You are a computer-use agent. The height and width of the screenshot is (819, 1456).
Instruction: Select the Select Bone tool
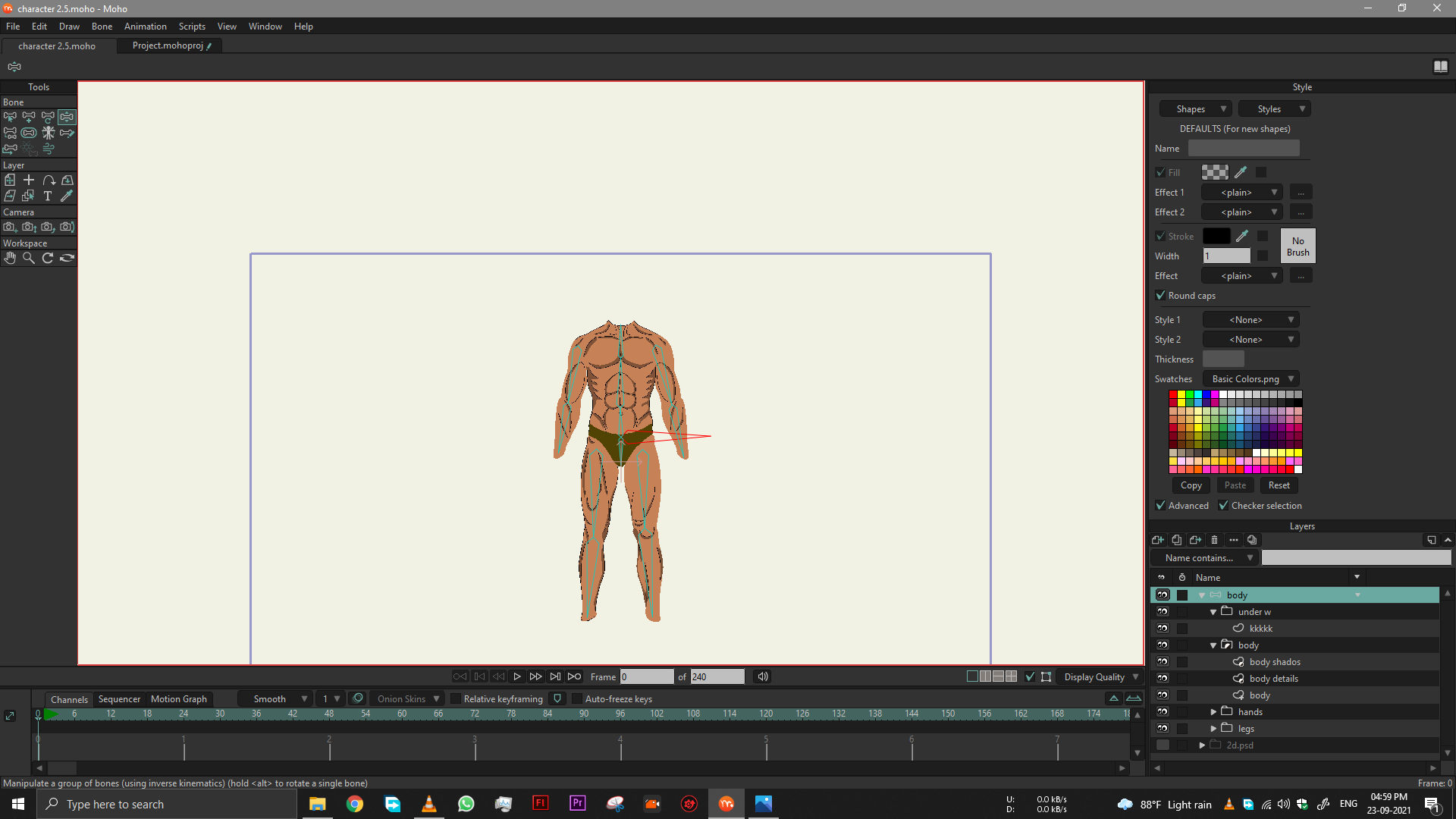point(10,117)
